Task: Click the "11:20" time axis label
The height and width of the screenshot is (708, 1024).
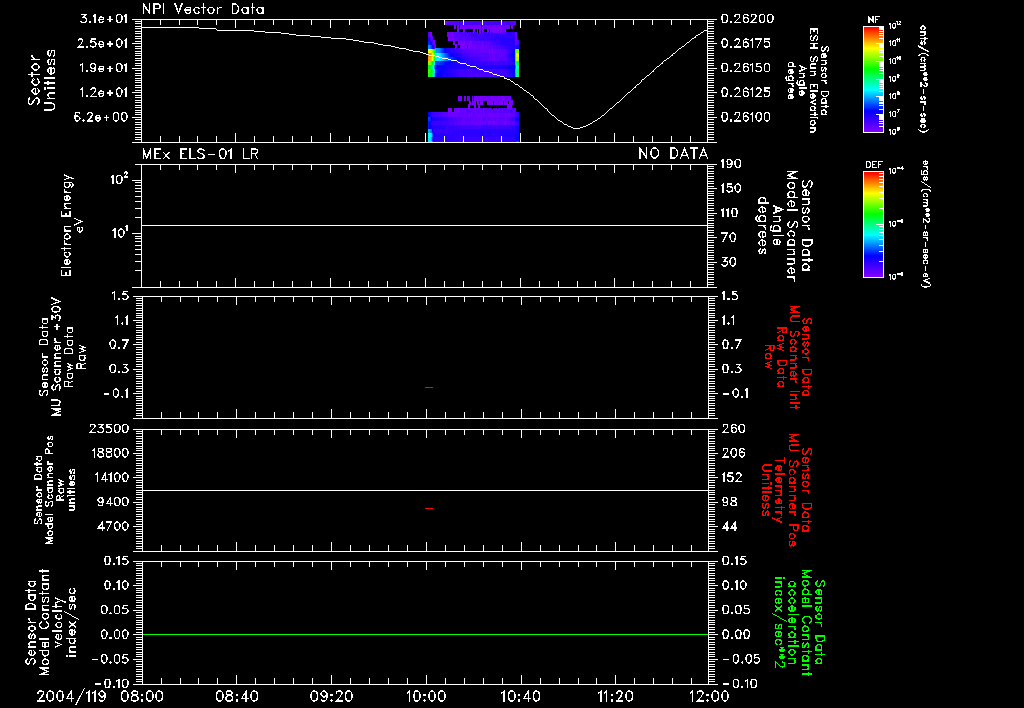Action: pyautogui.click(x=615, y=696)
